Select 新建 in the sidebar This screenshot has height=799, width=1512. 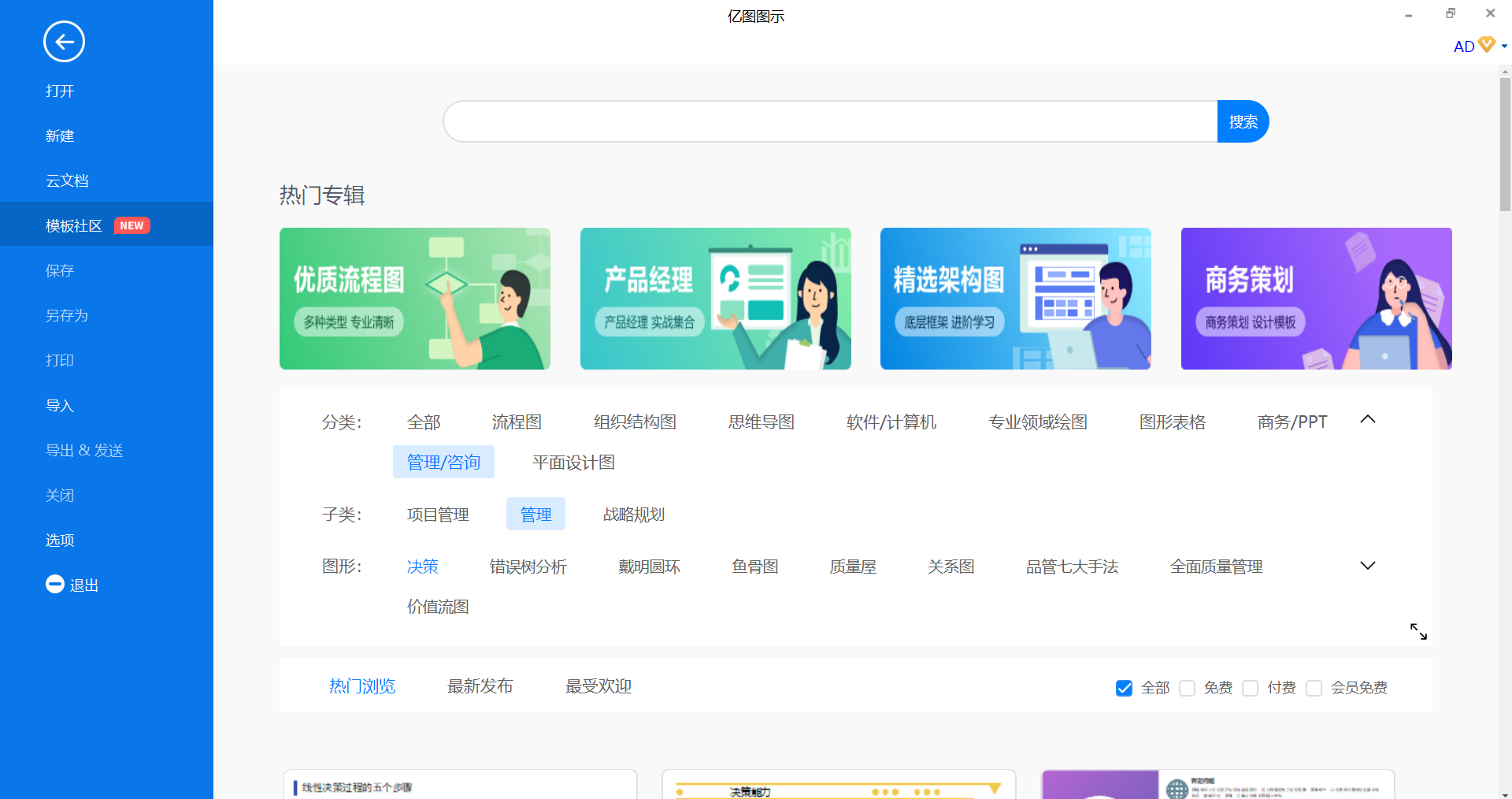click(x=60, y=136)
